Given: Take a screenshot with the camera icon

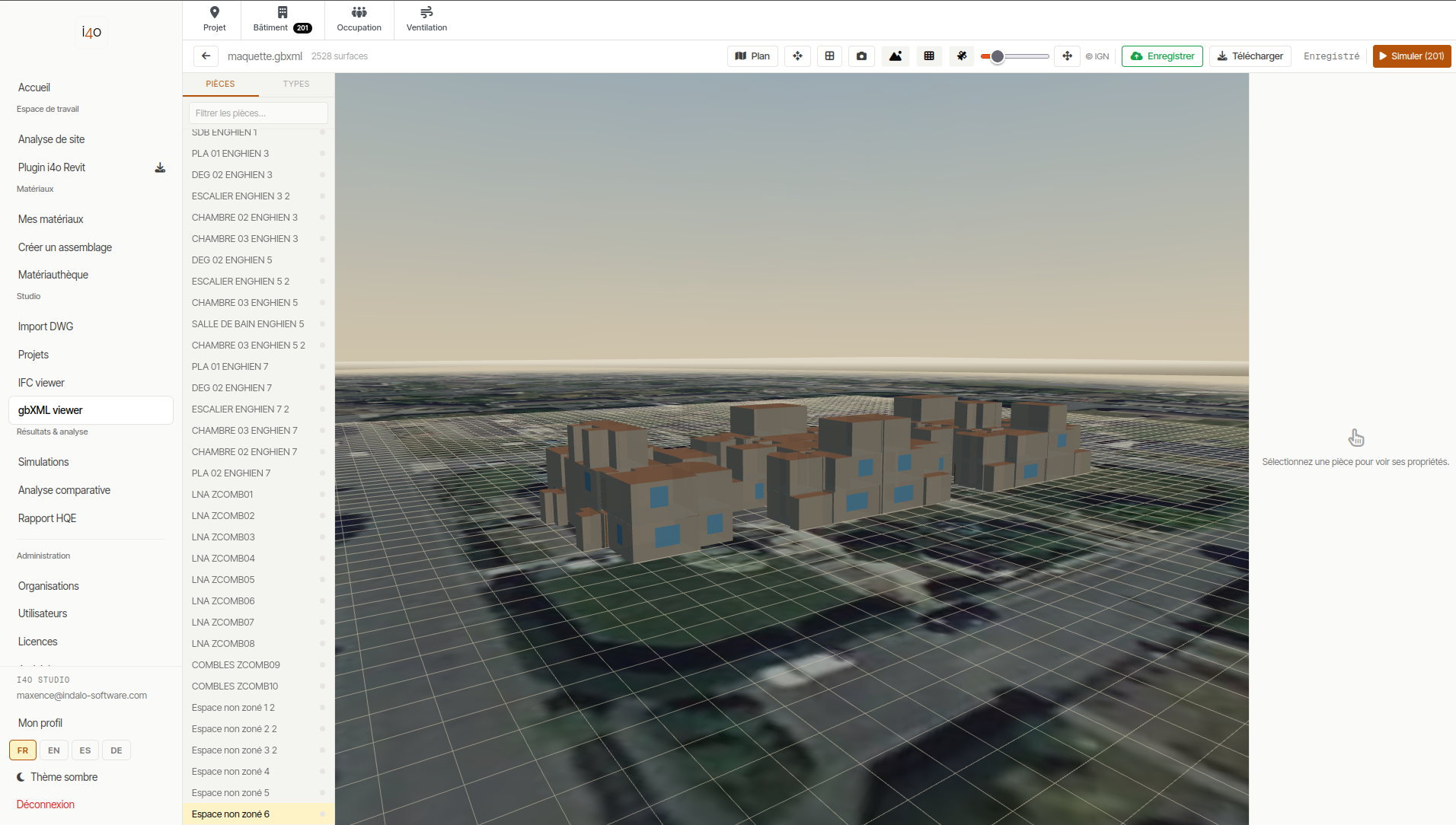Looking at the screenshot, I should tap(861, 56).
